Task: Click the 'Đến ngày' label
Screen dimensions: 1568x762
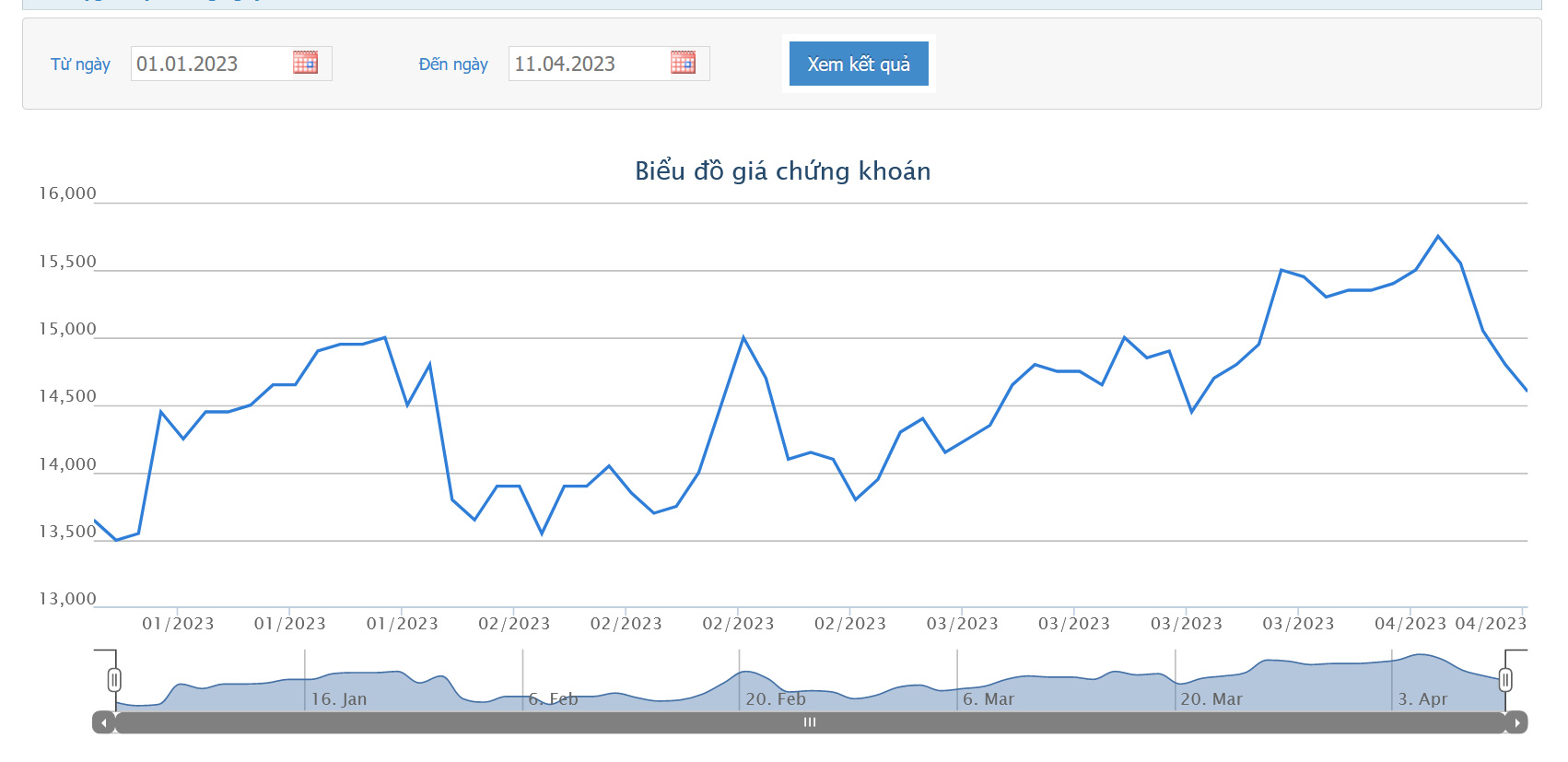Action: [453, 64]
